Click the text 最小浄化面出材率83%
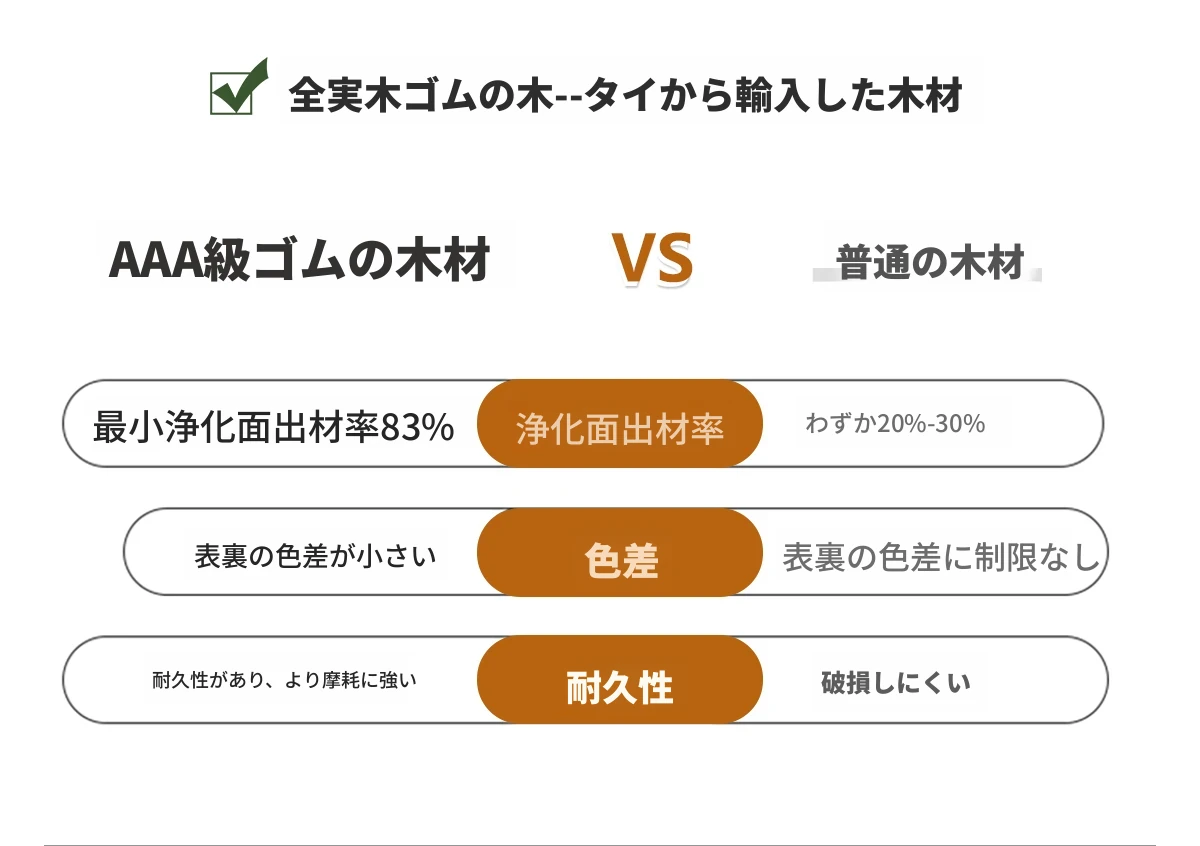The width and height of the screenshot is (1200, 846). [273, 427]
